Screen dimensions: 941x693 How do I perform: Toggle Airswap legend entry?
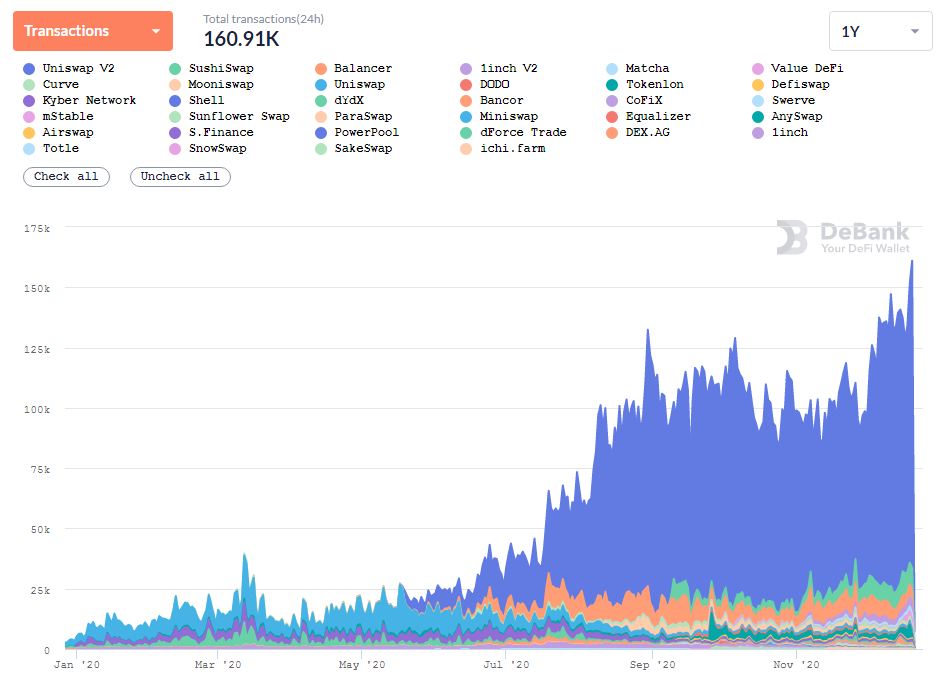pyautogui.click(x=58, y=133)
